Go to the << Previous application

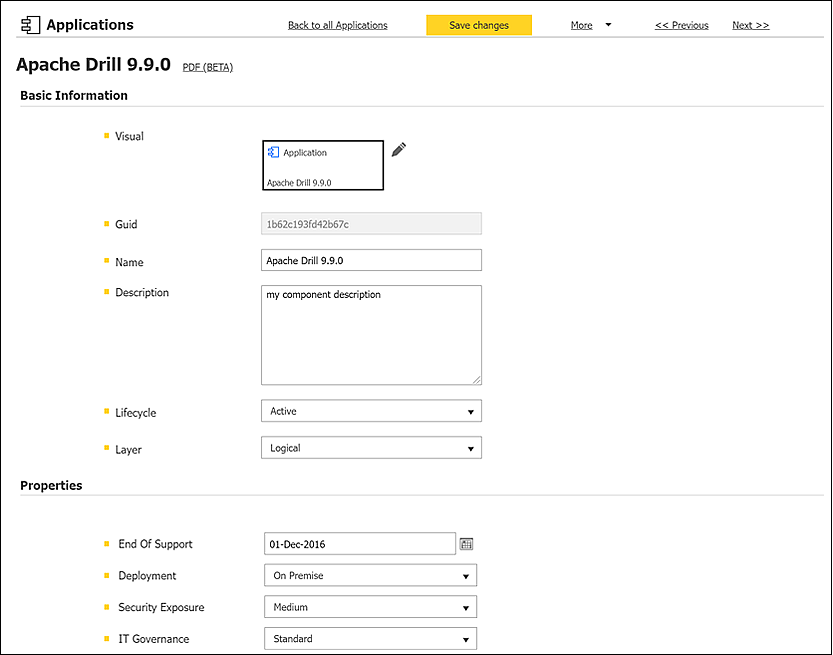[x=681, y=25]
